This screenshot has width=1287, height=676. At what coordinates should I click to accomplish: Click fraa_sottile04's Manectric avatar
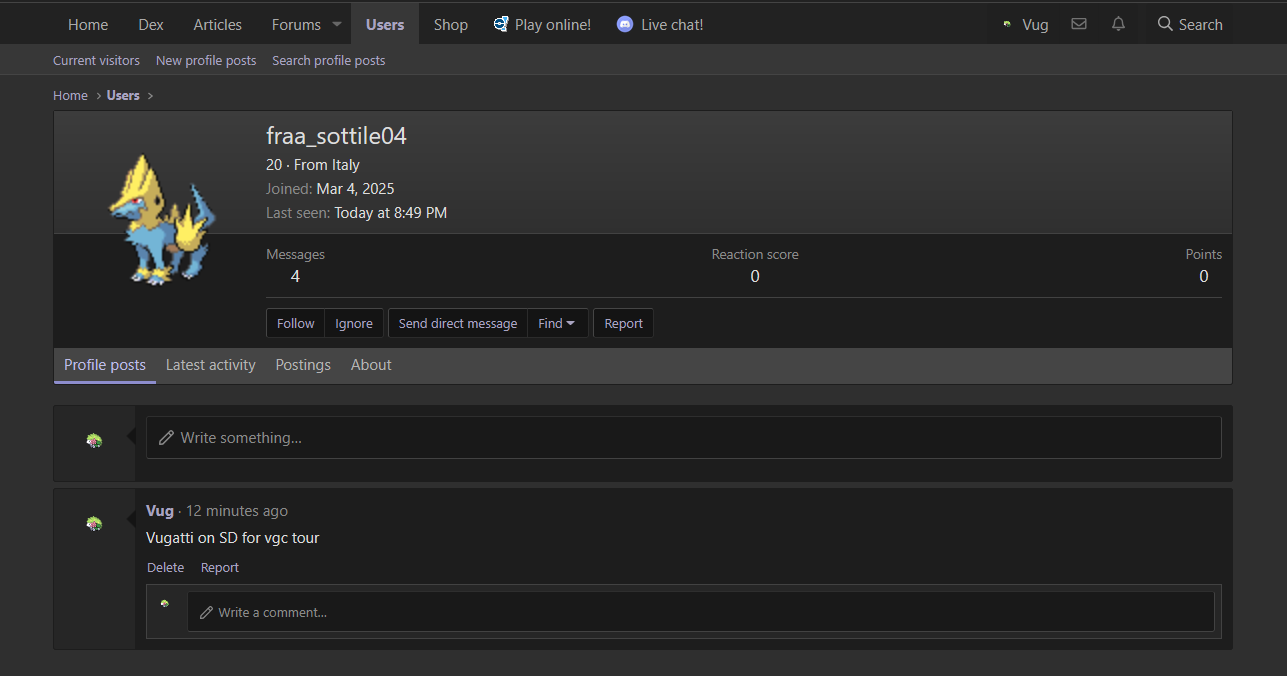pyautogui.click(x=160, y=219)
